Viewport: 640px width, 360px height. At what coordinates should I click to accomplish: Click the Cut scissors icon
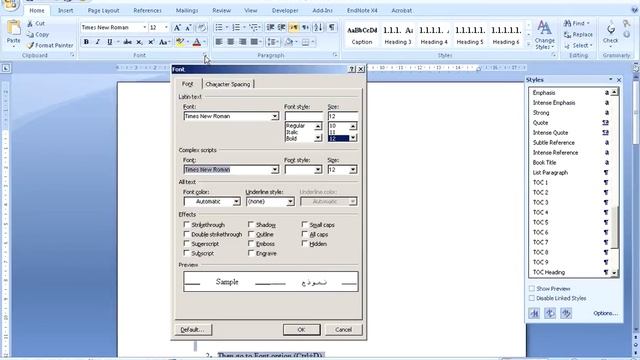[30, 24]
